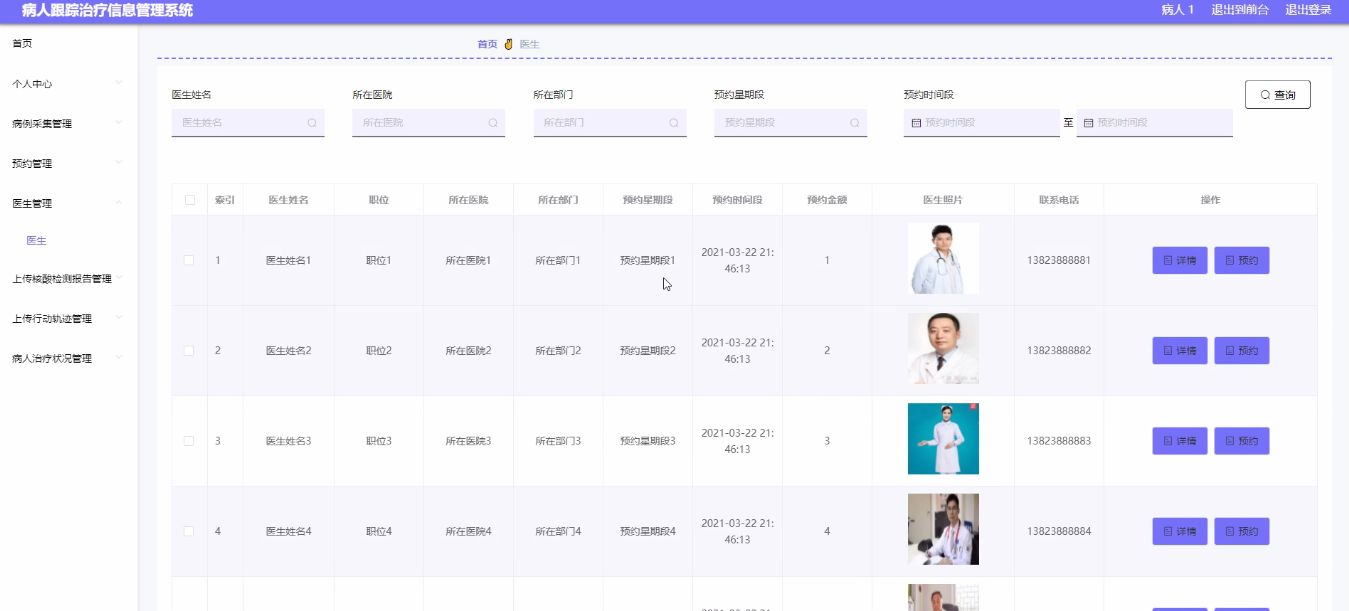Open doctor photo of 医生姓名4
The width and height of the screenshot is (1349, 611).
943,529
